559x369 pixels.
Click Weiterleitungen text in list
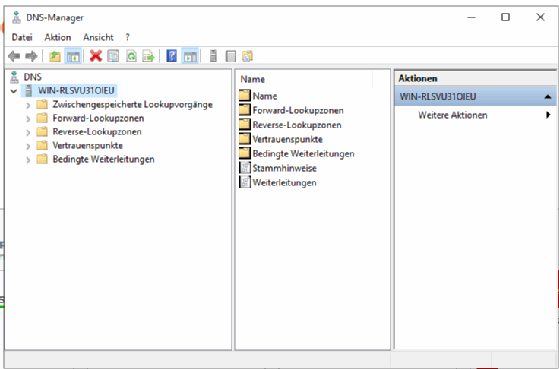(x=284, y=183)
